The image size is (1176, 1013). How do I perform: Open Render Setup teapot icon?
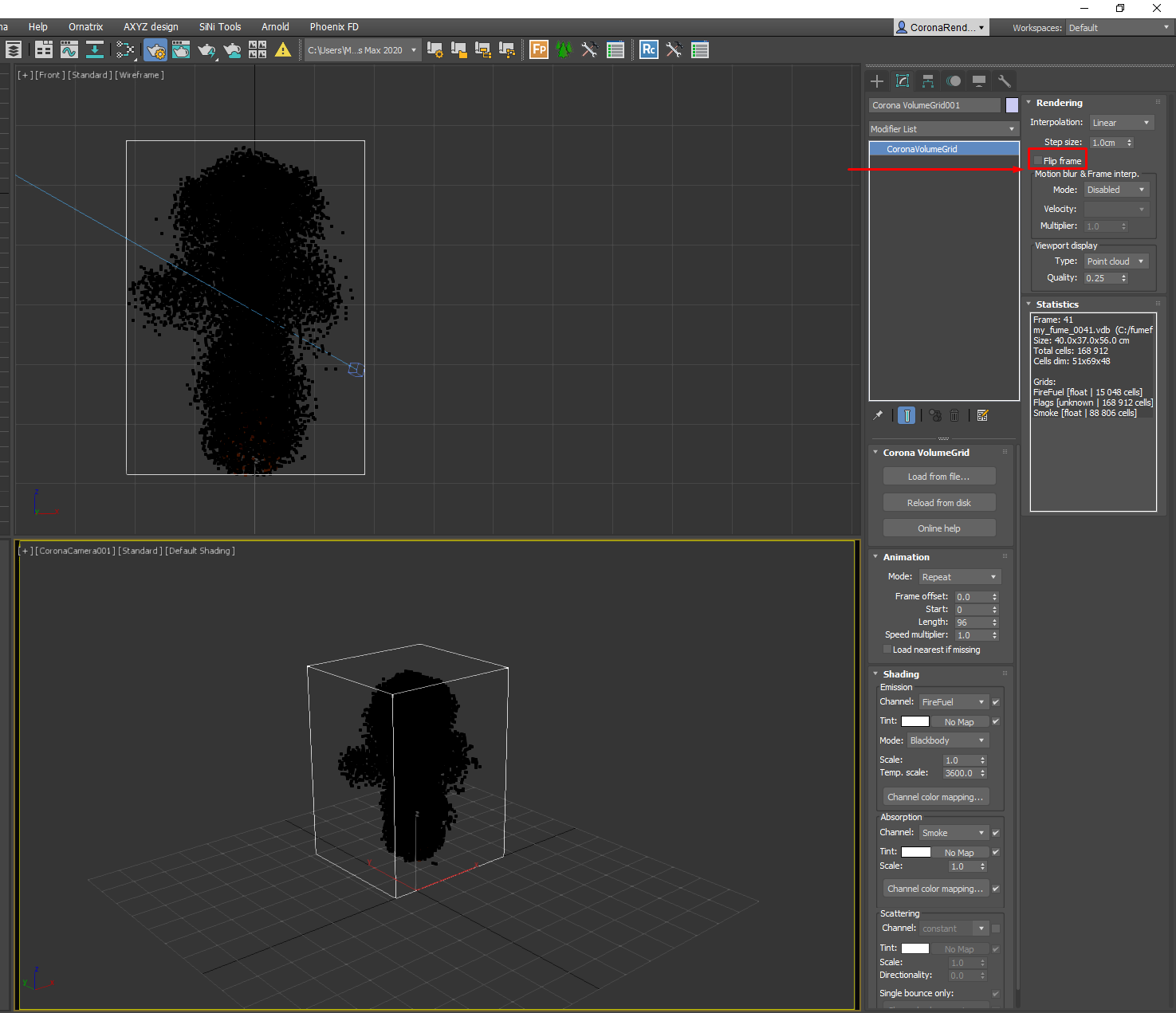coord(155,50)
